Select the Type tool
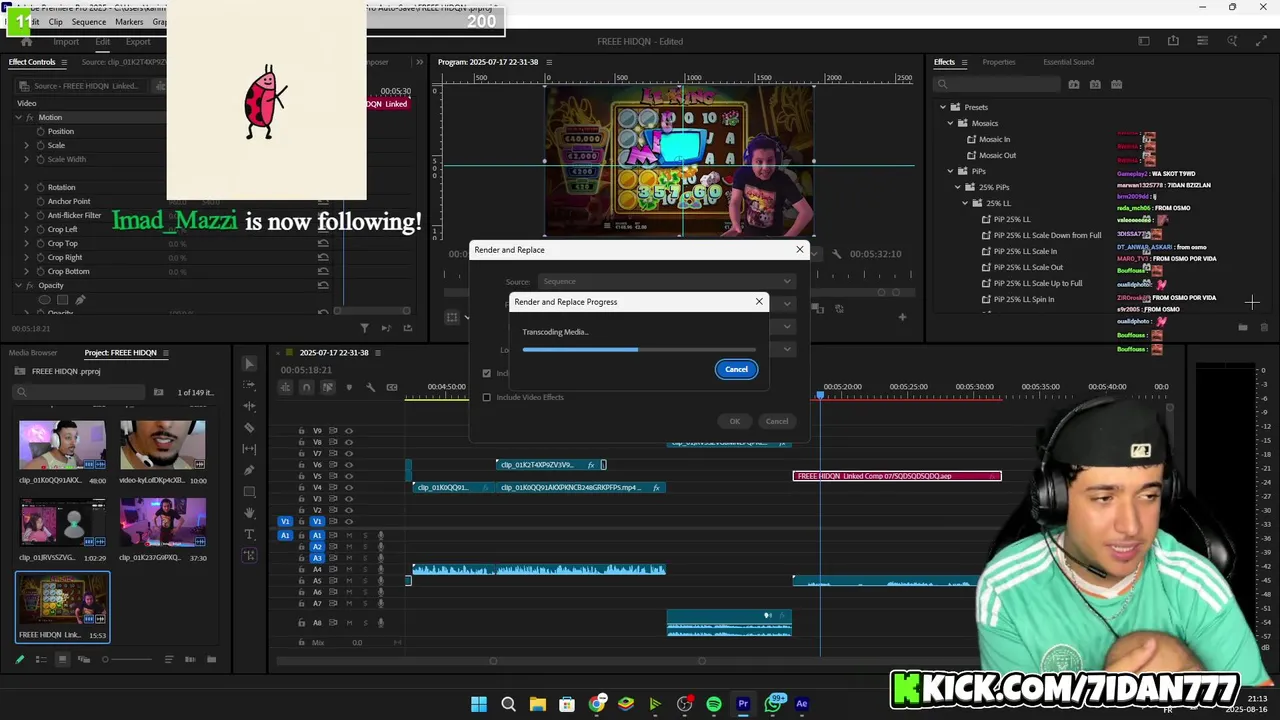The width and height of the screenshot is (1280, 720). click(249, 534)
